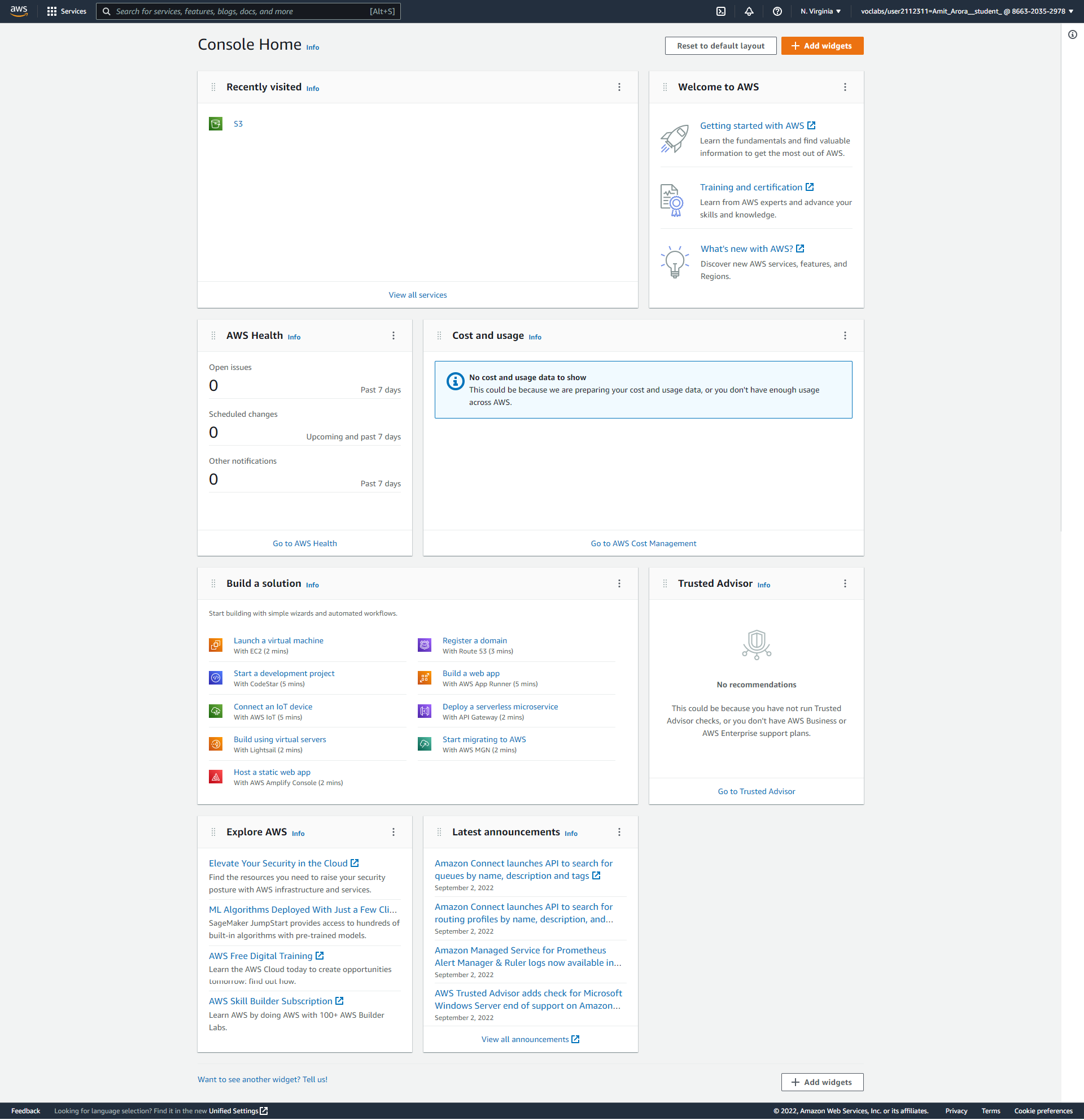
Task: Open the notifications bell
Action: tap(749, 11)
